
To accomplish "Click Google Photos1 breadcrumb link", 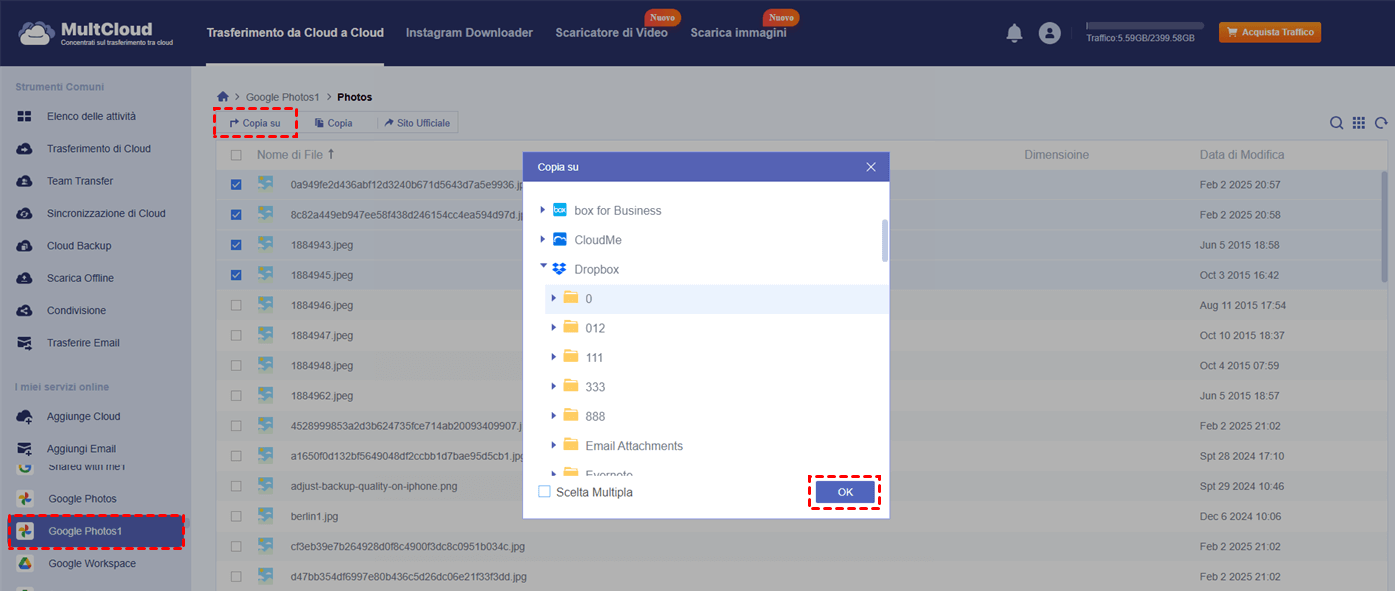I will click(x=283, y=97).
